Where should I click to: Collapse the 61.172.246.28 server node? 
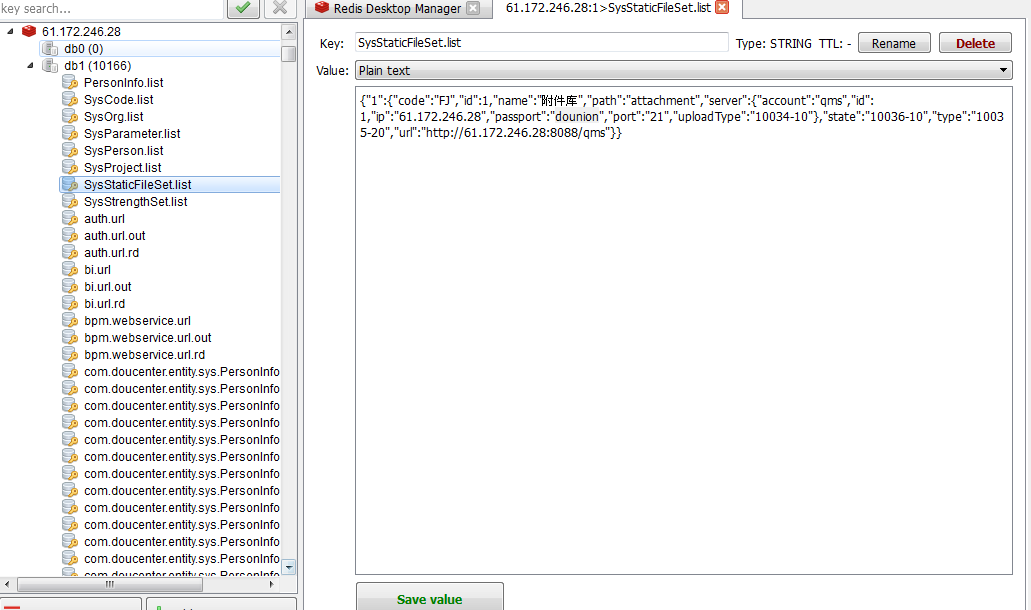pyautogui.click(x=10, y=31)
